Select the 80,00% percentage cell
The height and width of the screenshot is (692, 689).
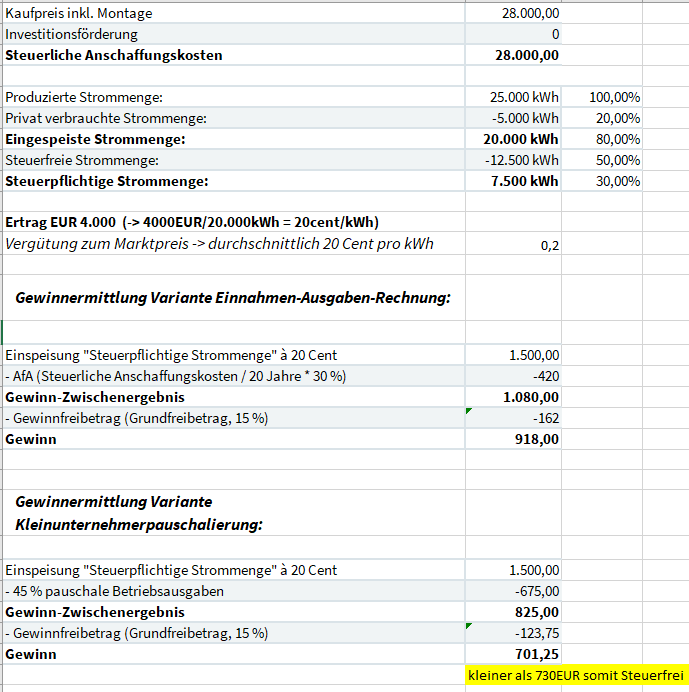pyautogui.click(x=602, y=139)
